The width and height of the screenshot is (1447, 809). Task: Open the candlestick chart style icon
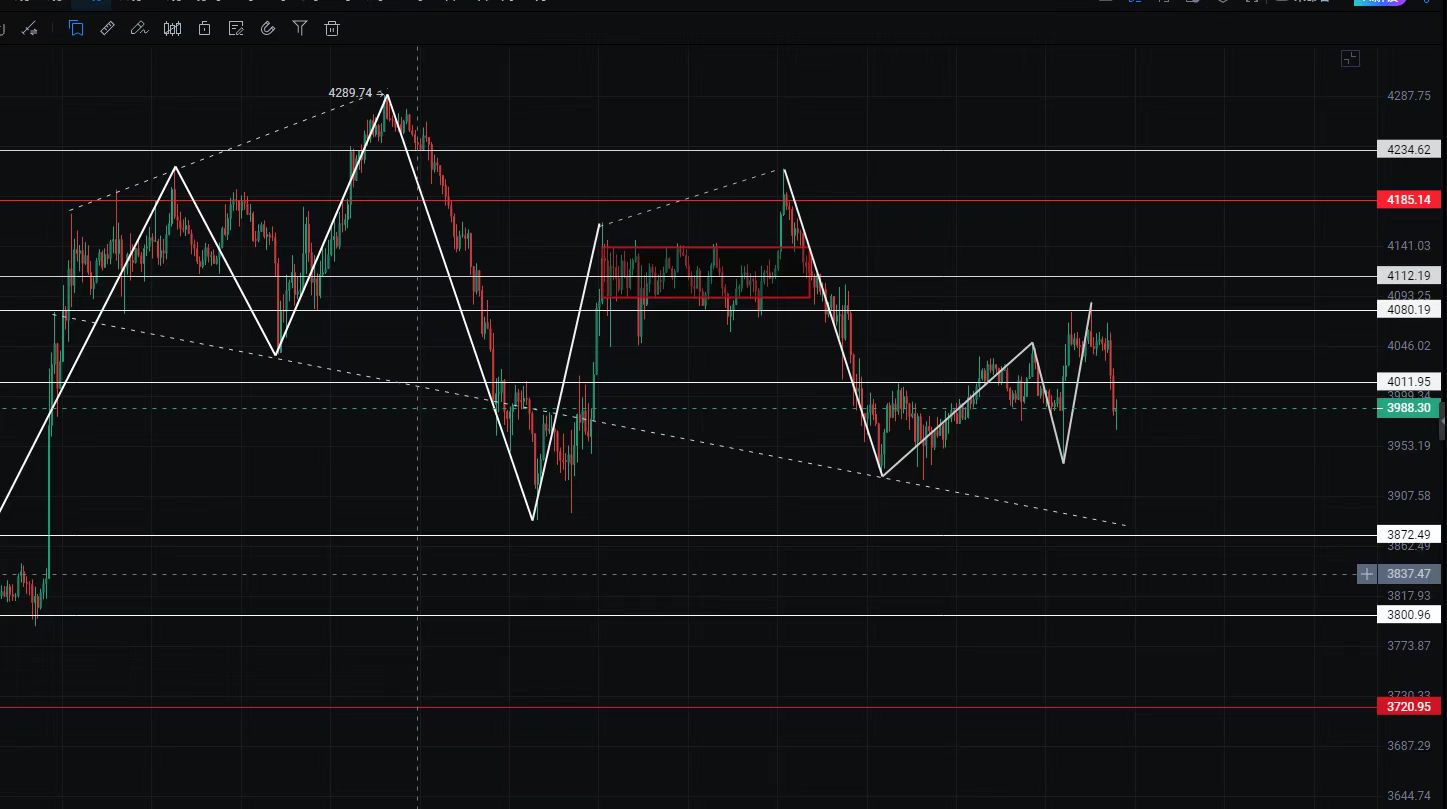[x=172, y=28]
